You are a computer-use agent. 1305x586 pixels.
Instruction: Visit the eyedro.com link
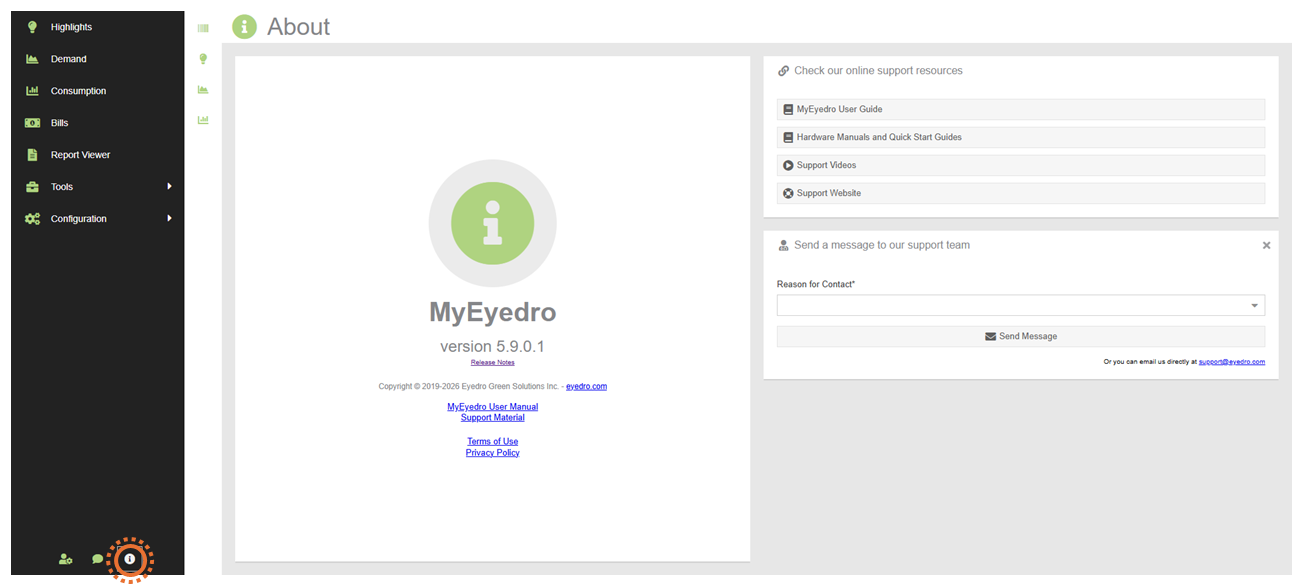[x=586, y=386]
